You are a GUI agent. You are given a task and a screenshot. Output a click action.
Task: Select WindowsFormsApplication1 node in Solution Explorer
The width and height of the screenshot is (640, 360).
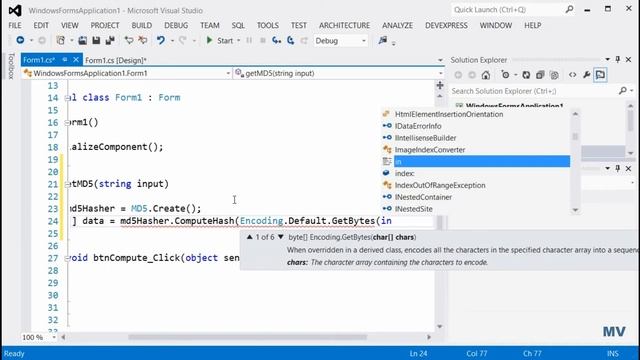tap(514, 106)
